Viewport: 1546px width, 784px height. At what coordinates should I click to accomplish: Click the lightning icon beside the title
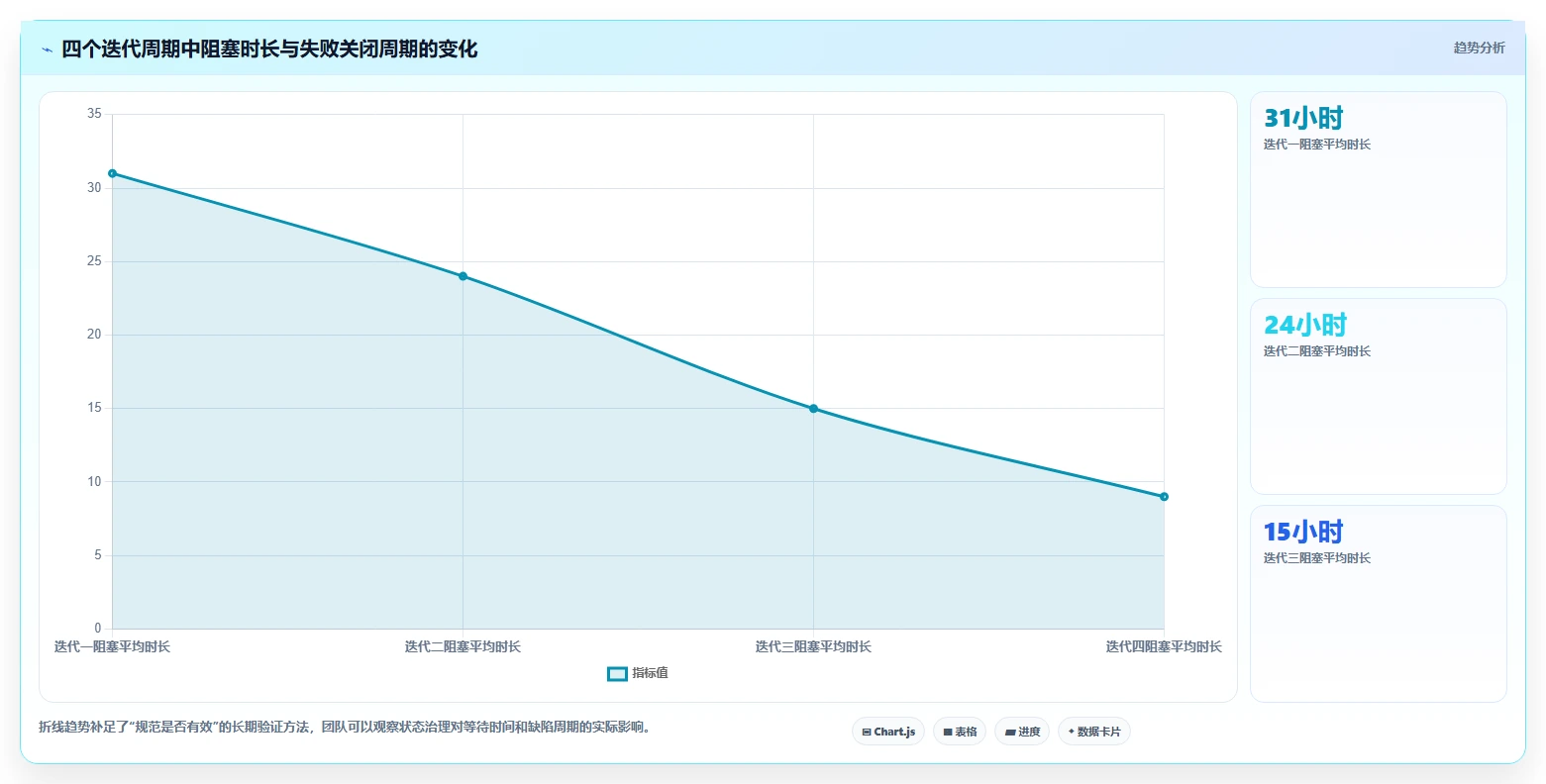47,49
